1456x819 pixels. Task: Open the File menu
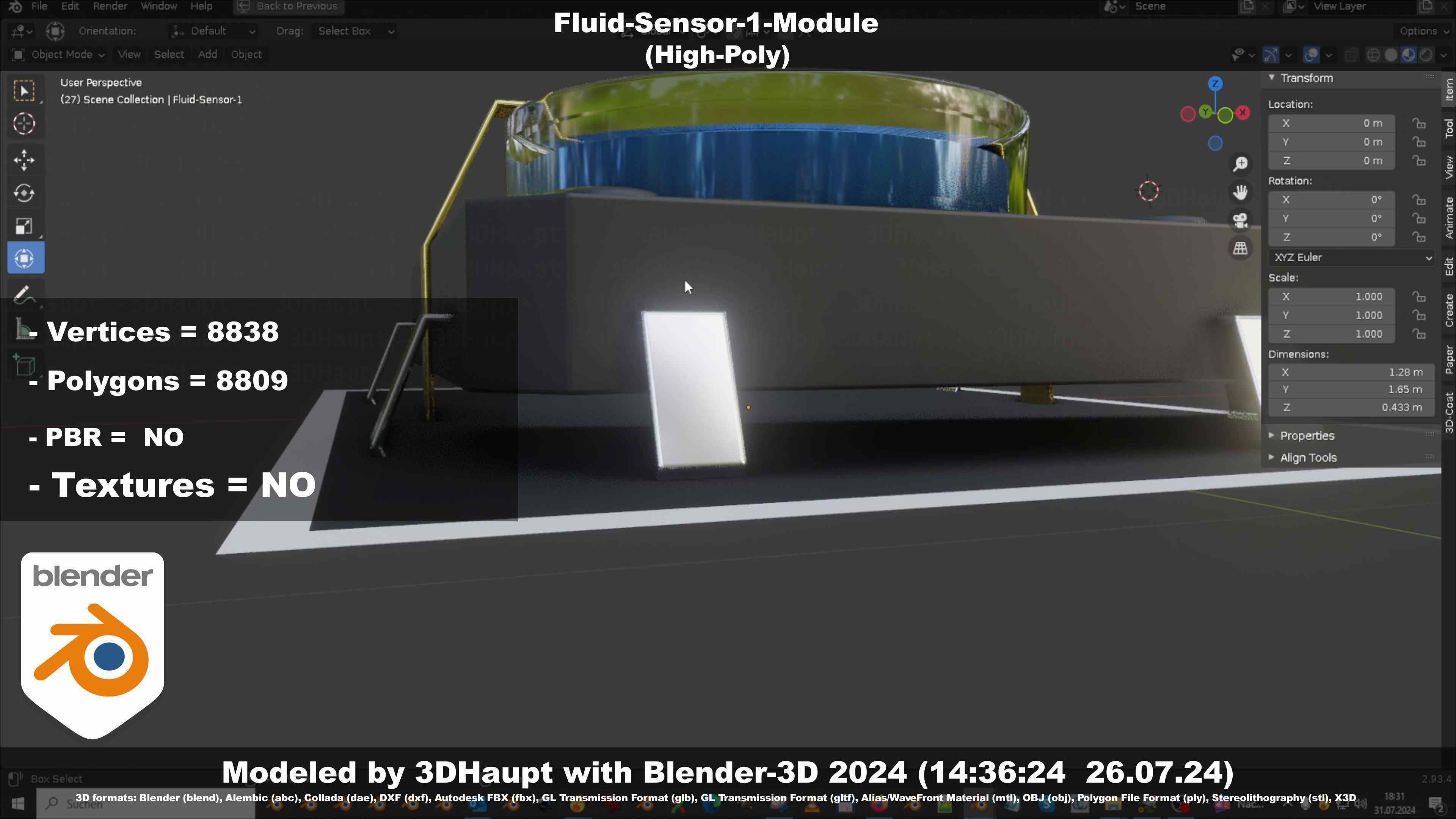[x=39, y=6]
